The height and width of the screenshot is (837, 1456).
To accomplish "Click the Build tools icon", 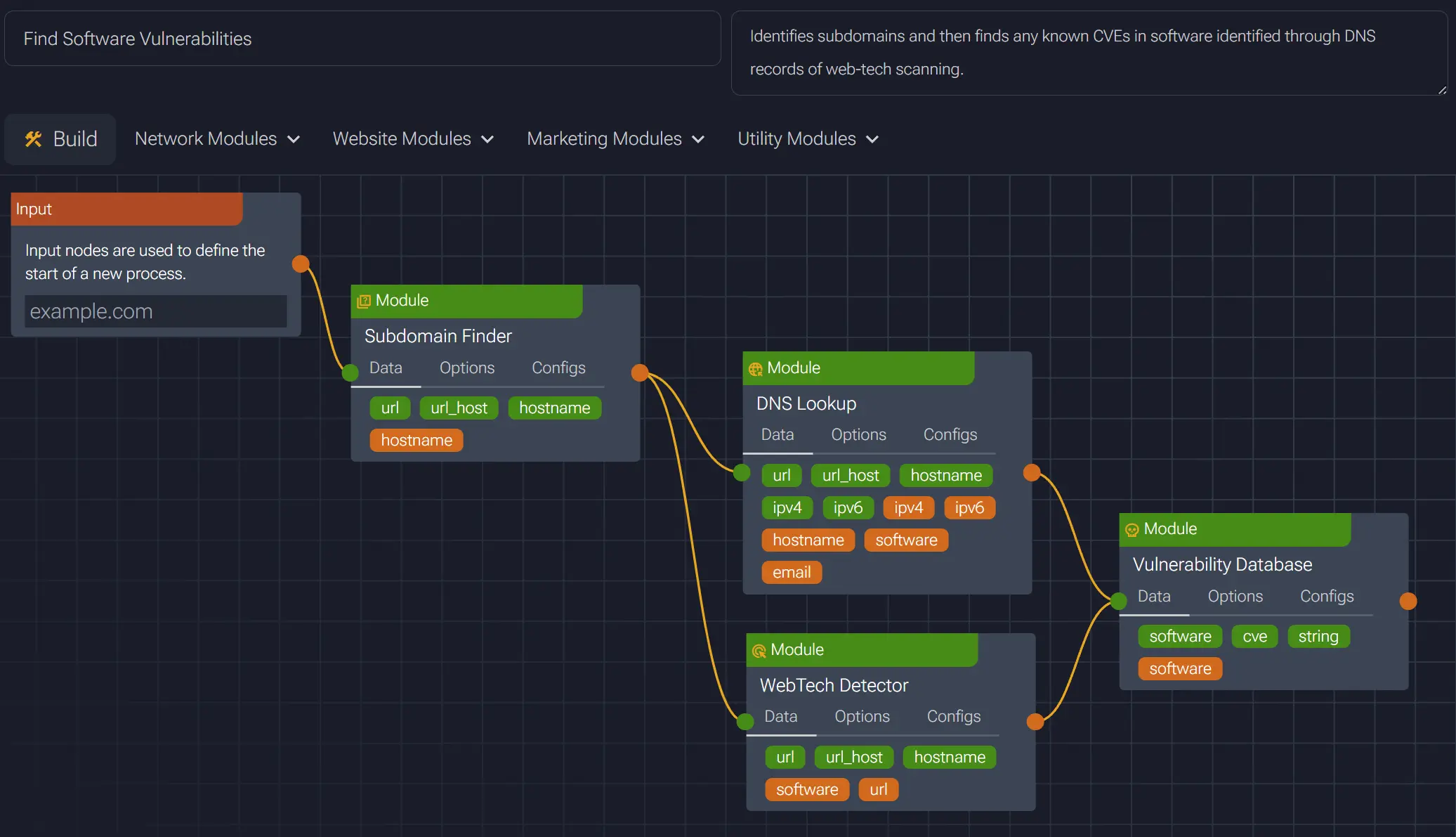I will pyautogui.click(x=33, y=139).
